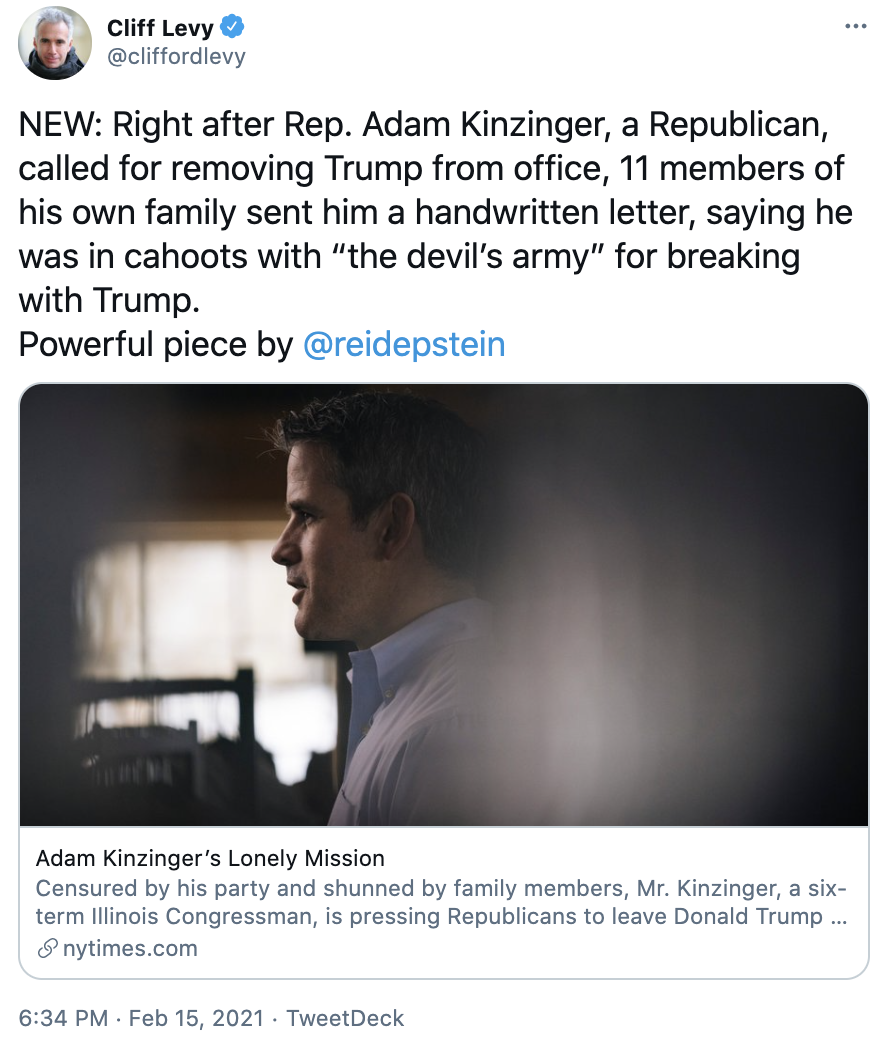Click the chain link icon beside nytimes.com
Viewport: 878px width, 1046px height.
pyautogui.click(x=47, y=949)
